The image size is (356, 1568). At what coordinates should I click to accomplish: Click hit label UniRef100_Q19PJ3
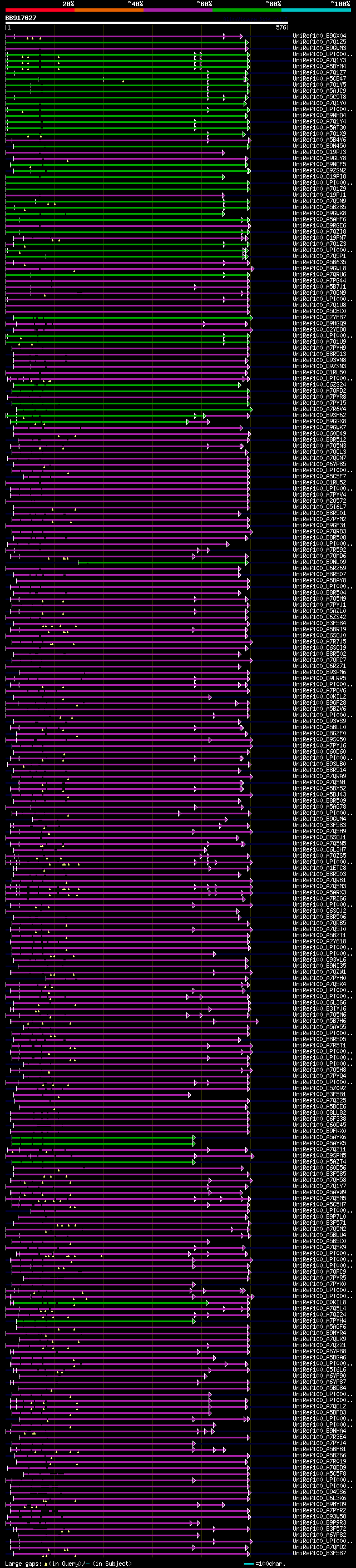click(x=319, y=152)
